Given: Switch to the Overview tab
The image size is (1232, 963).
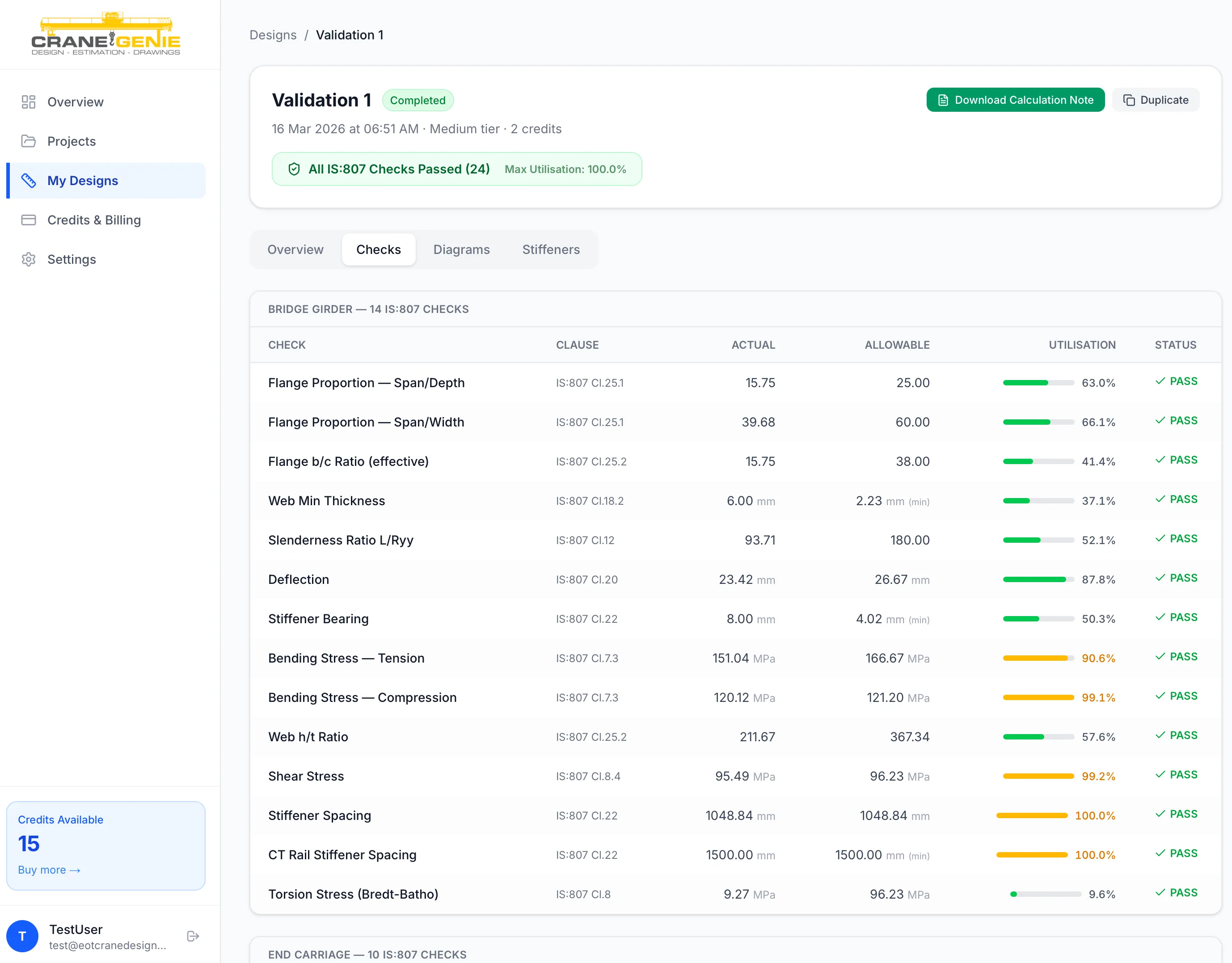Looking at the screenshot, I should tap(295, 249).
